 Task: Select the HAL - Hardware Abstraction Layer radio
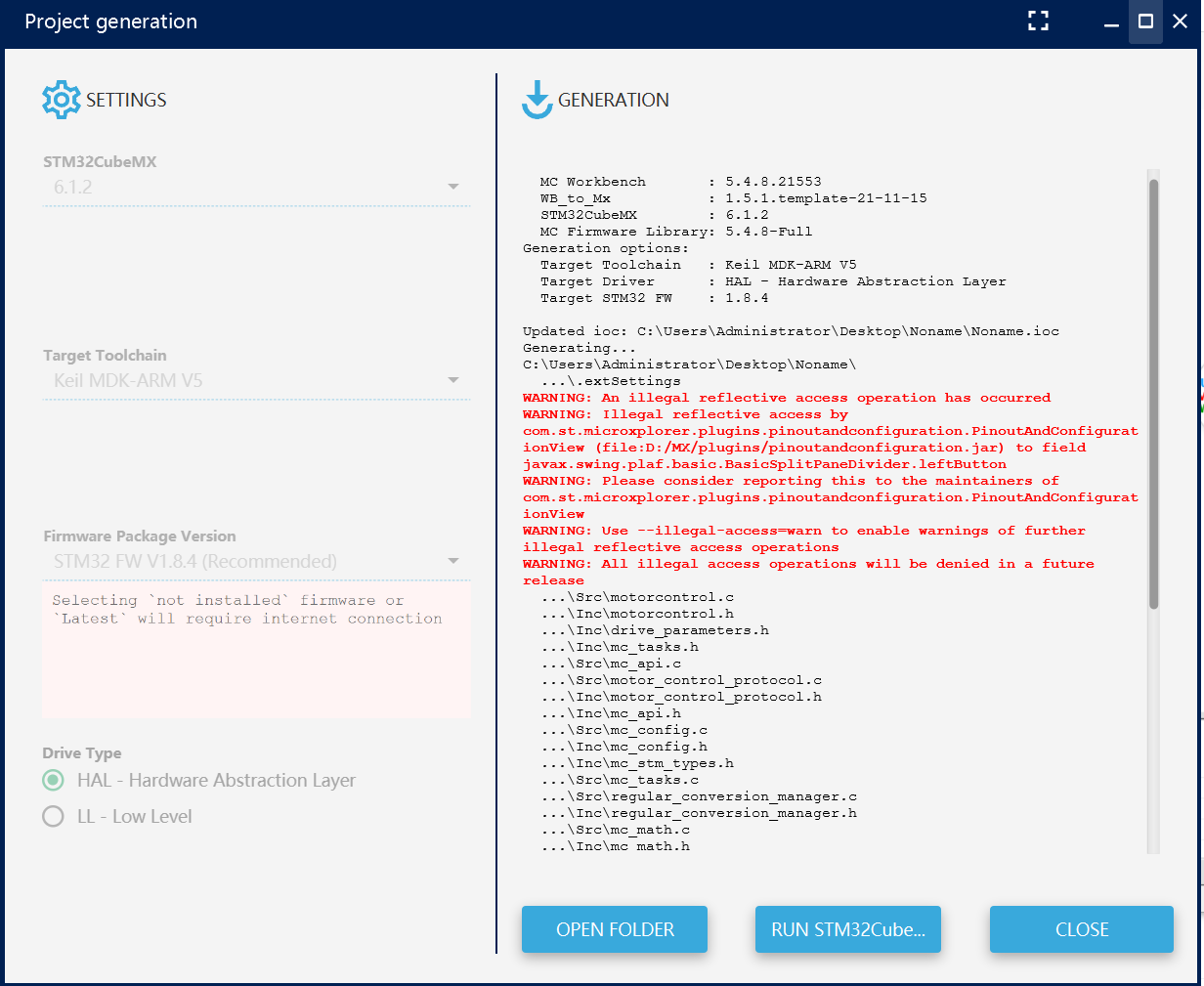click(53, 780)
